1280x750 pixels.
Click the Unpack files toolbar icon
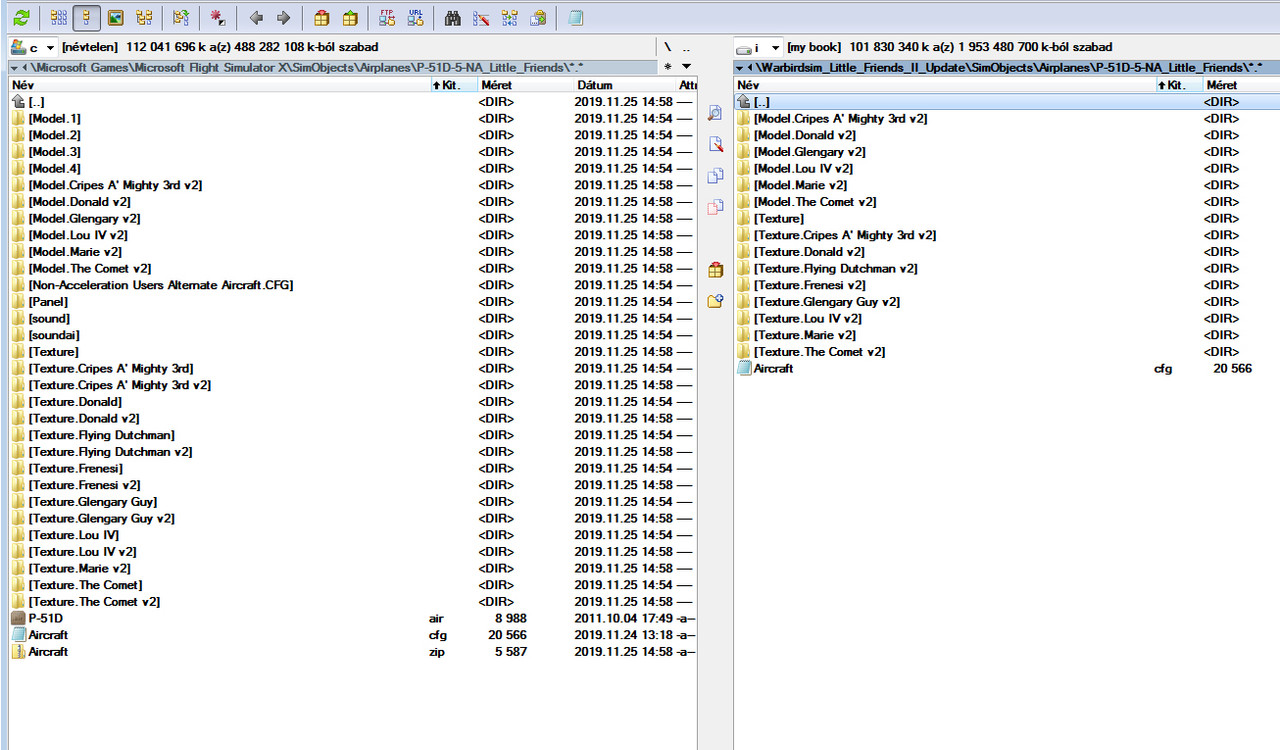(x=349, y=17)
